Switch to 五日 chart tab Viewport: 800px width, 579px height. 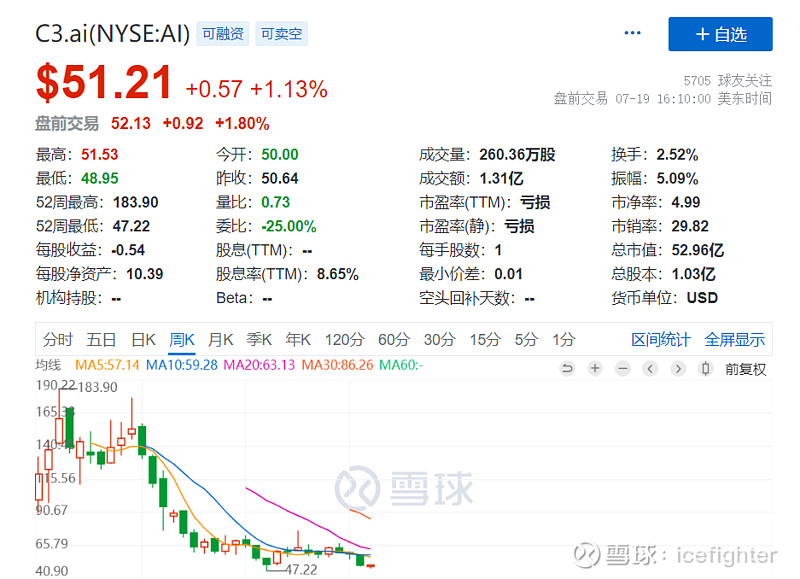pos(101,340)
